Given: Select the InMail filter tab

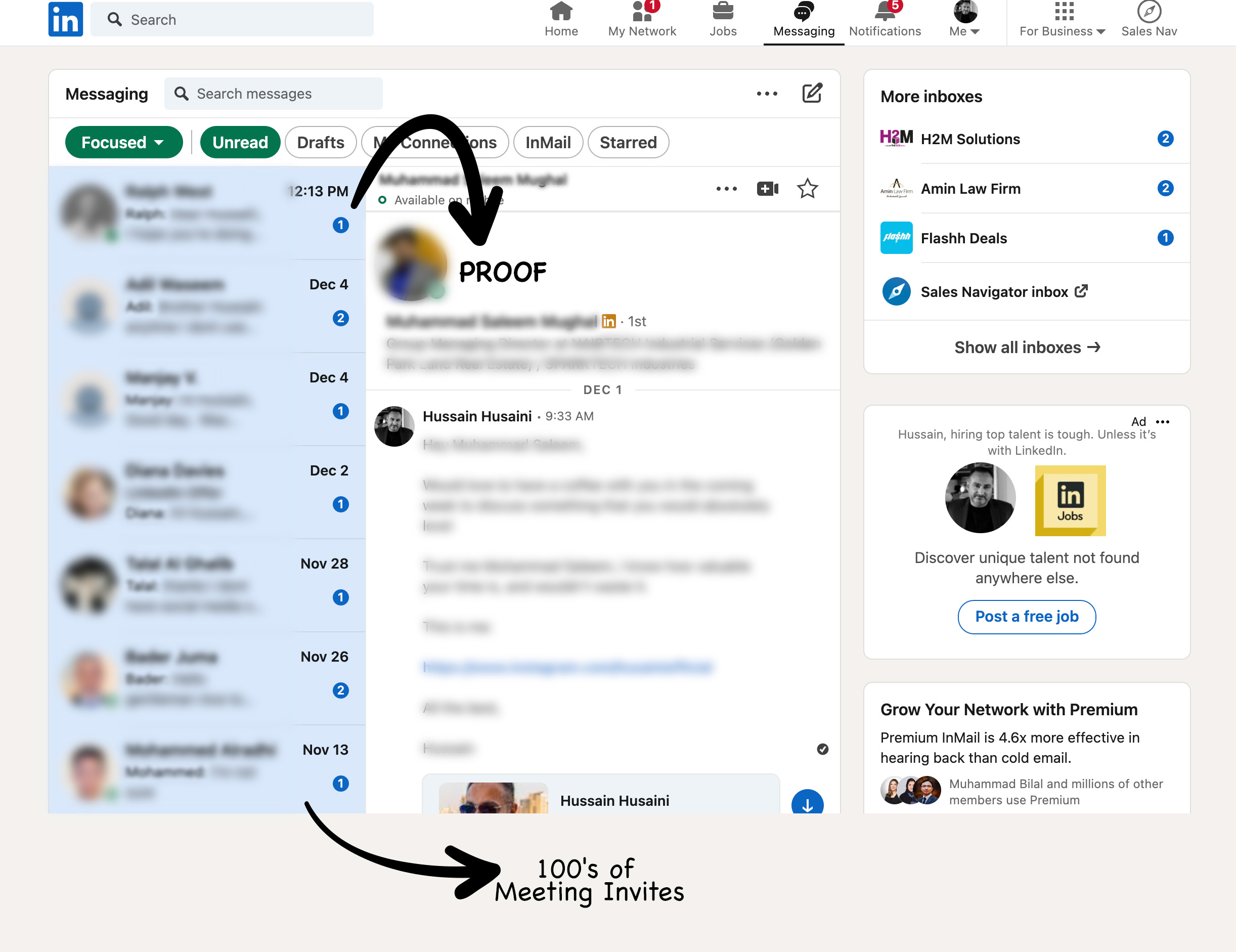Looking at the screenshot, I should point(547,142).
